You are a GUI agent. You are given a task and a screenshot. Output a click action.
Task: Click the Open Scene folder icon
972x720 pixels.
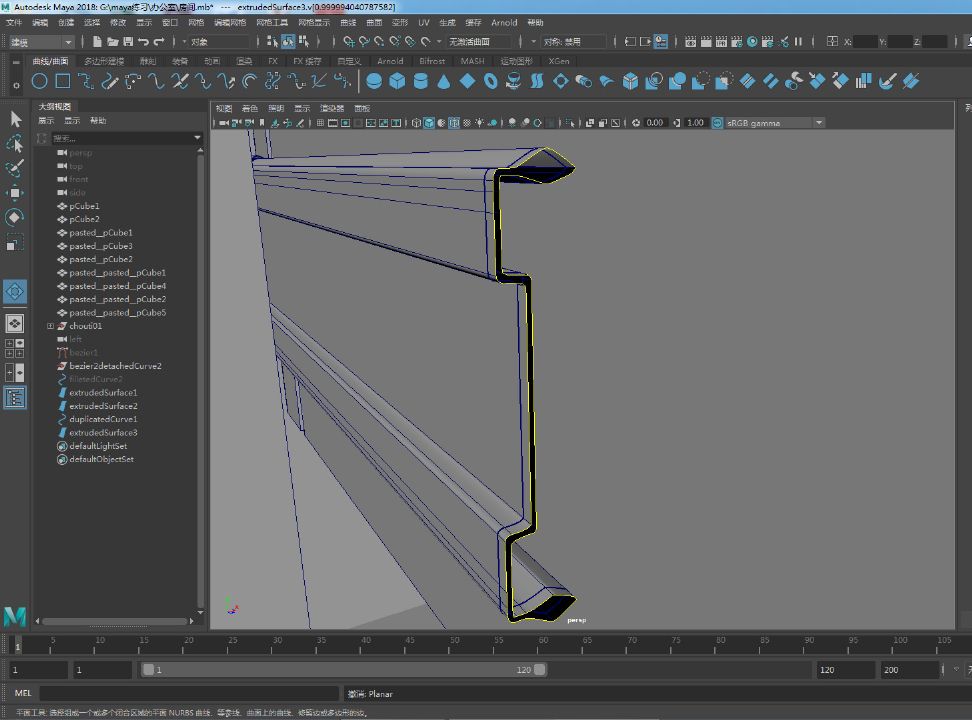[113, 42]
